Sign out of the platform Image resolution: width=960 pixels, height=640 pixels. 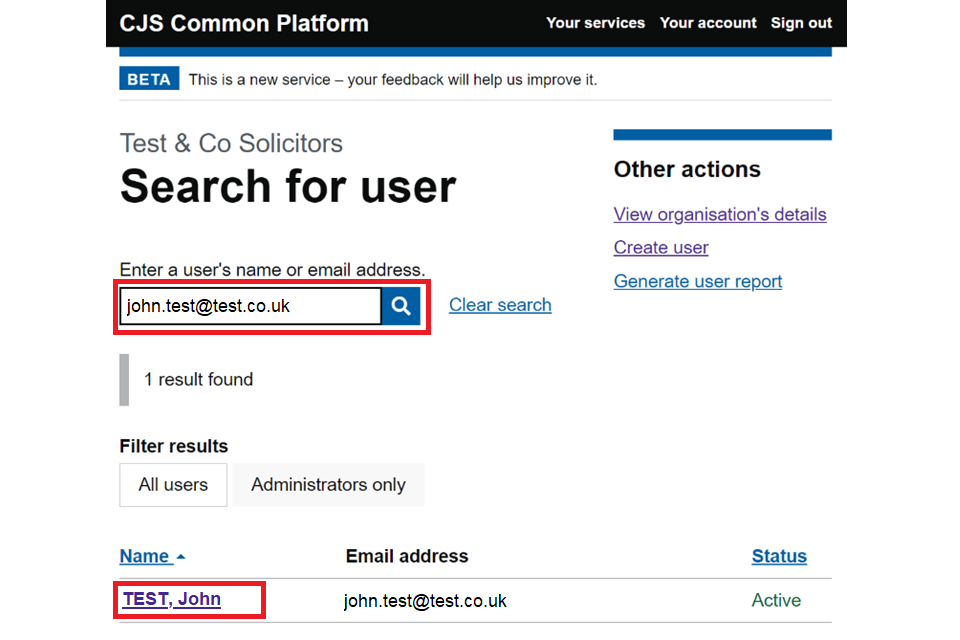pyautogui.click(x=801, y=22)
